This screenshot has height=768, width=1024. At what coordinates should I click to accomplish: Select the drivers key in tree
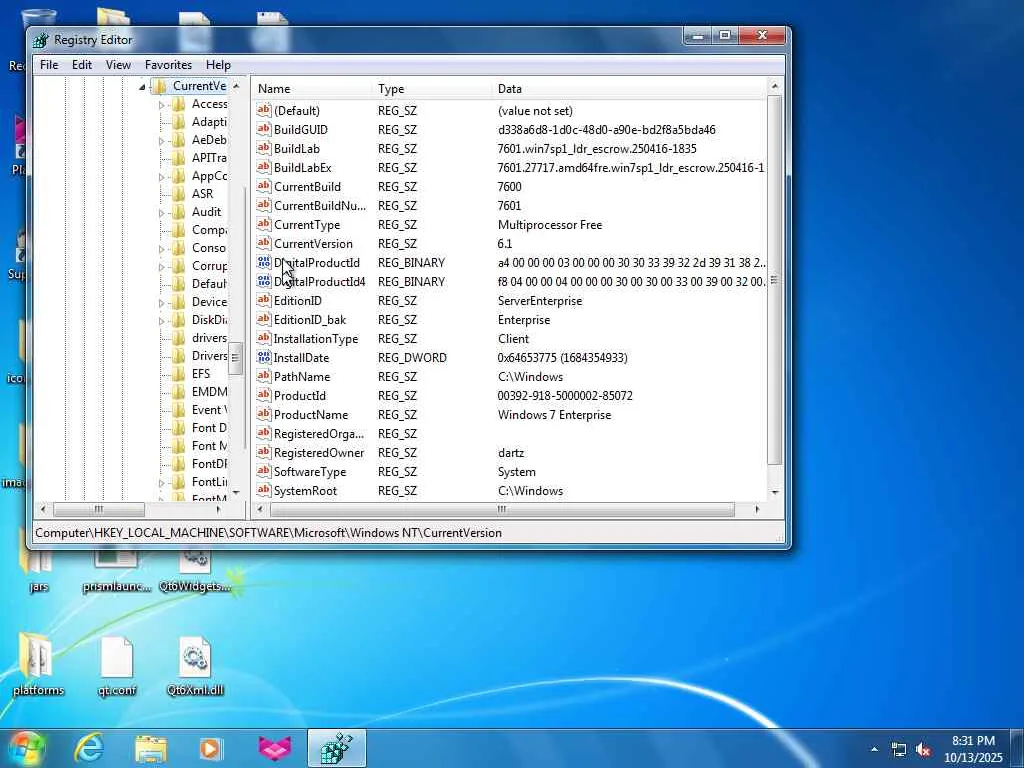[210, 338]
